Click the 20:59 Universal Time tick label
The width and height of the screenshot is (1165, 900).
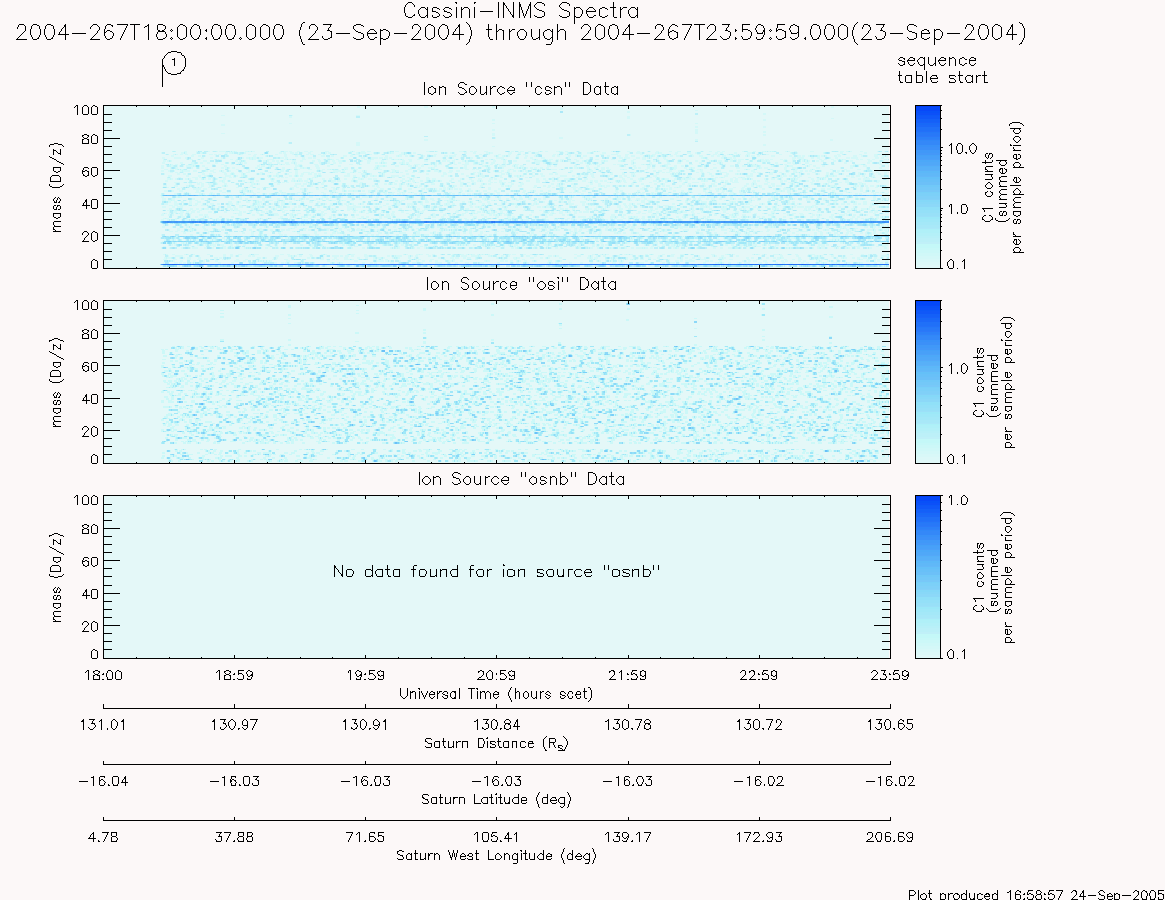click(x=496, y=676)
